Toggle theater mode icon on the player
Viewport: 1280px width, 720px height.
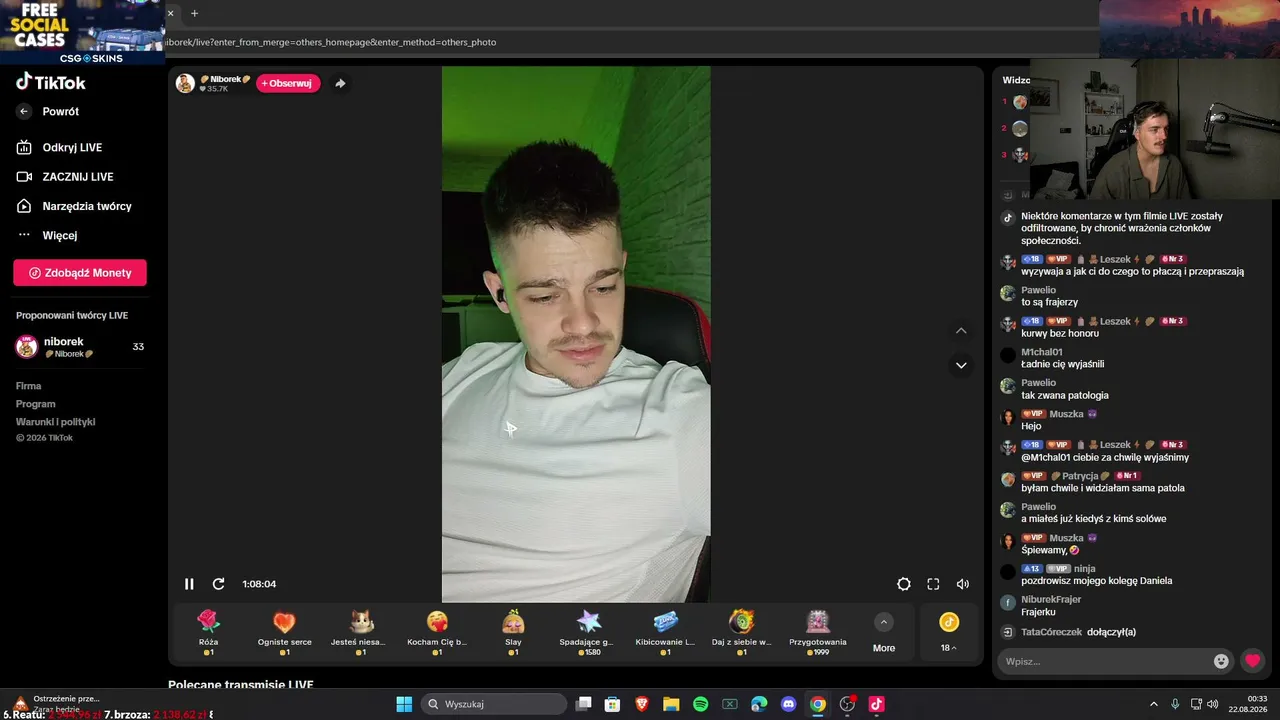tap(904, 584)
